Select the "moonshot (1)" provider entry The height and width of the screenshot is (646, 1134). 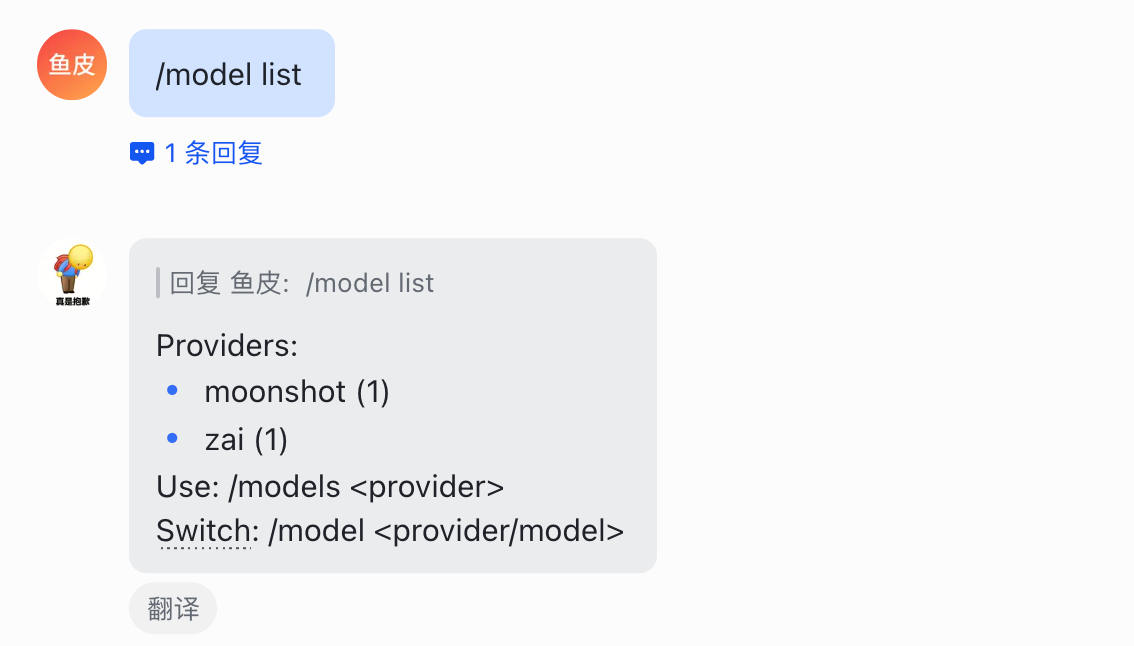click(297, 392)
